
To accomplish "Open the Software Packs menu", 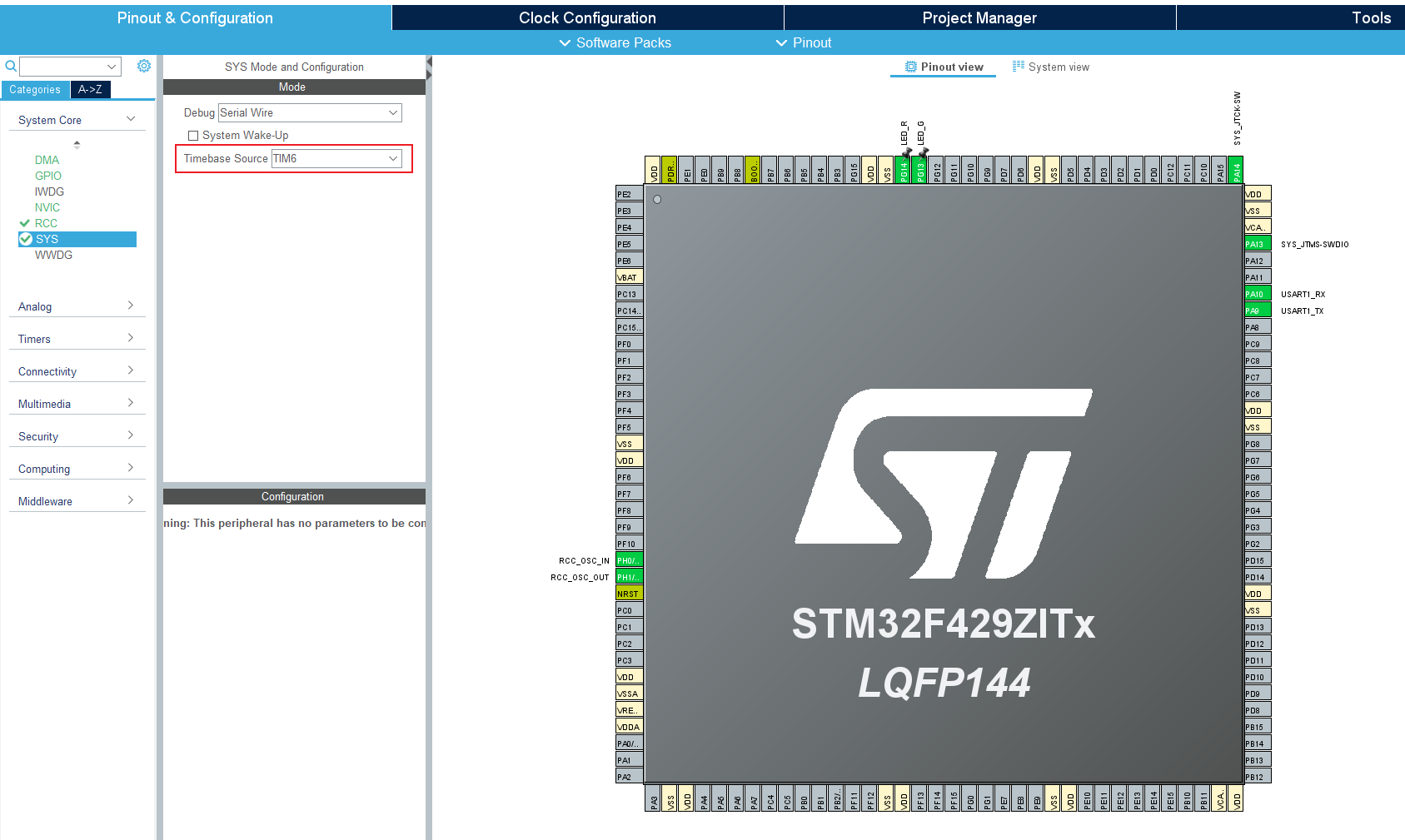I will pos(615,42).
